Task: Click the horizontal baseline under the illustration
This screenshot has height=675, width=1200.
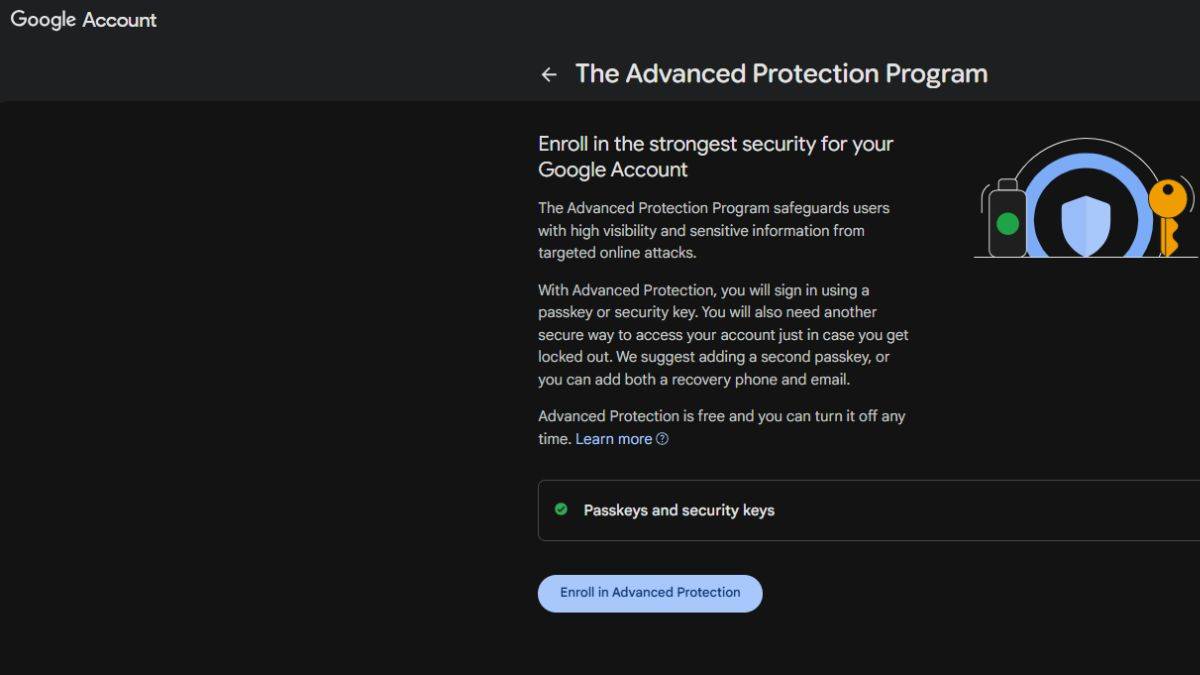Action: (1086, 258)
